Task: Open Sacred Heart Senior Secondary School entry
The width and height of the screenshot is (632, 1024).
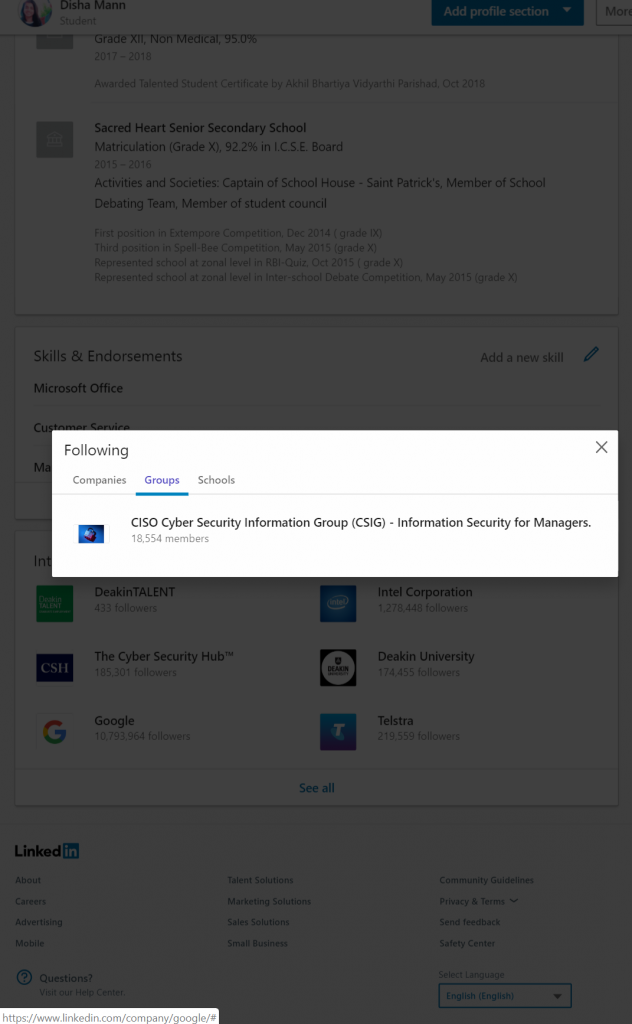Action: coord(200,128)
